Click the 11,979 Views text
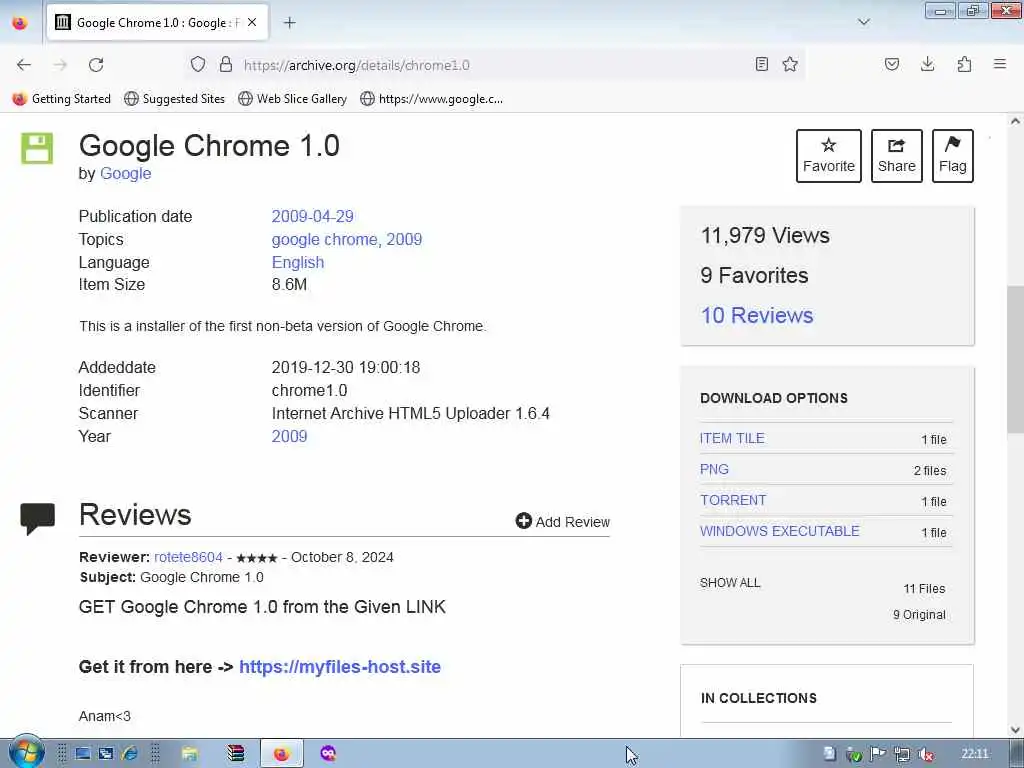Viewport: 1024px width, 768px height. (x=765, y=235)
